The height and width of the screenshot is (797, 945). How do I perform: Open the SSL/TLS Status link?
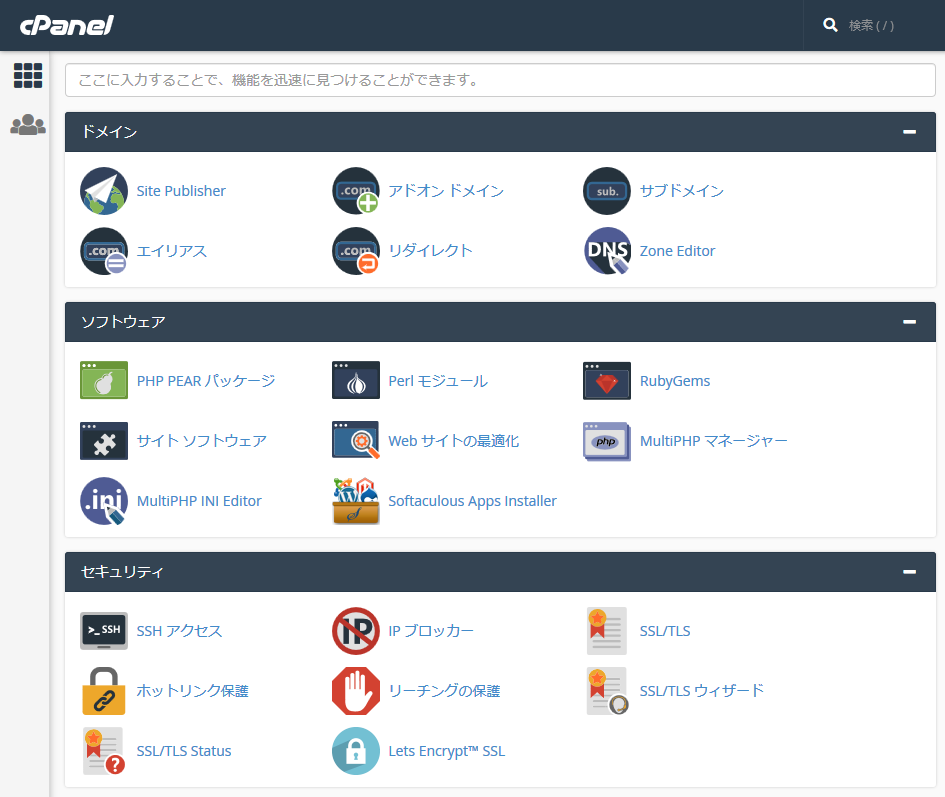(184, 751)
